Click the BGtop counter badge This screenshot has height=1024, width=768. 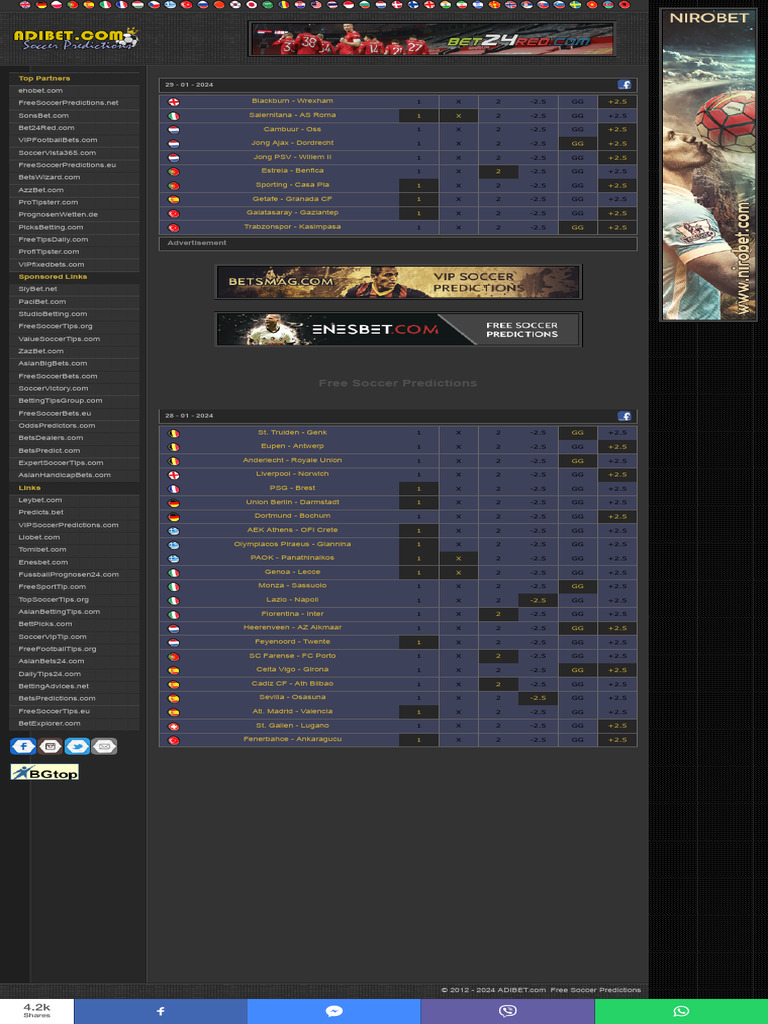pos(44,772)
